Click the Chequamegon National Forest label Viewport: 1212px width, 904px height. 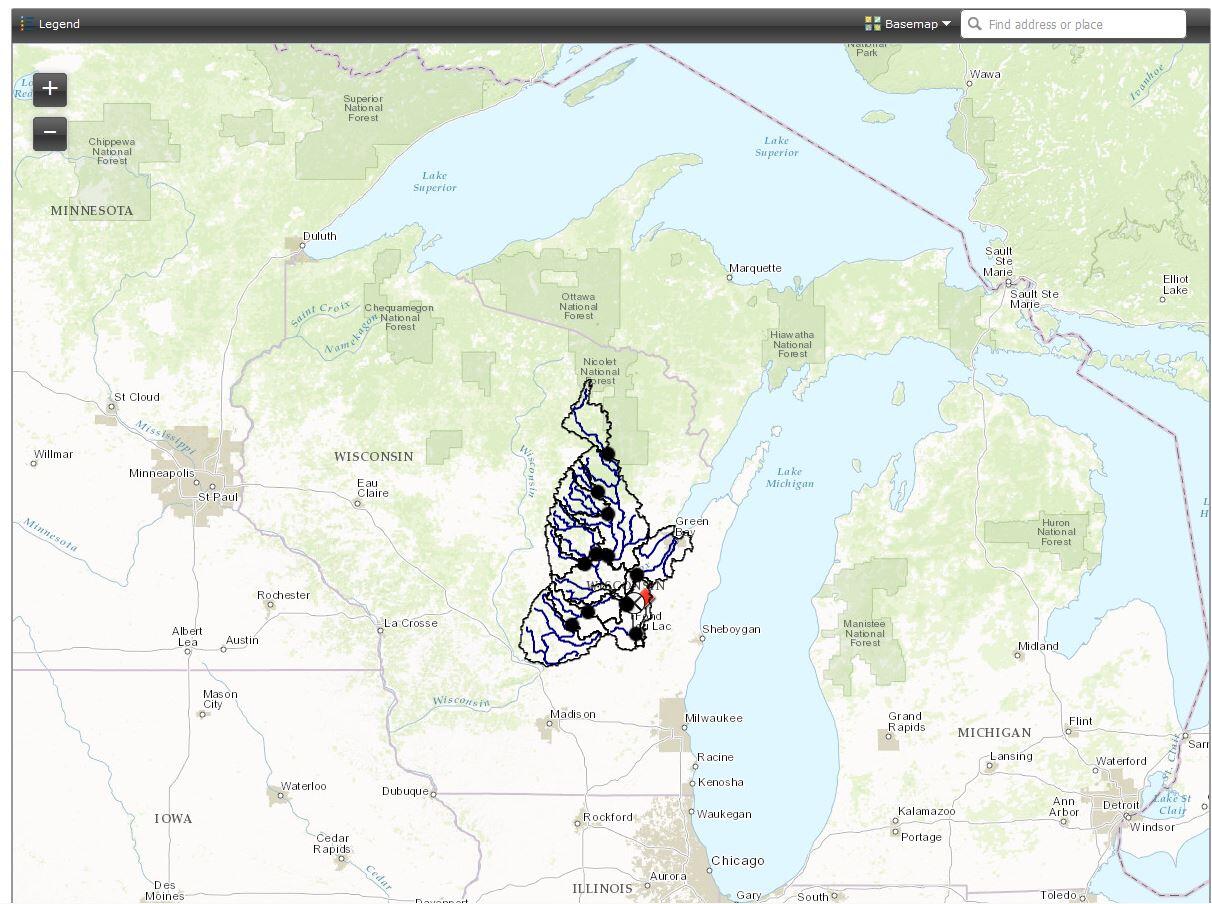pyautogui.click(x=400, y=317)
